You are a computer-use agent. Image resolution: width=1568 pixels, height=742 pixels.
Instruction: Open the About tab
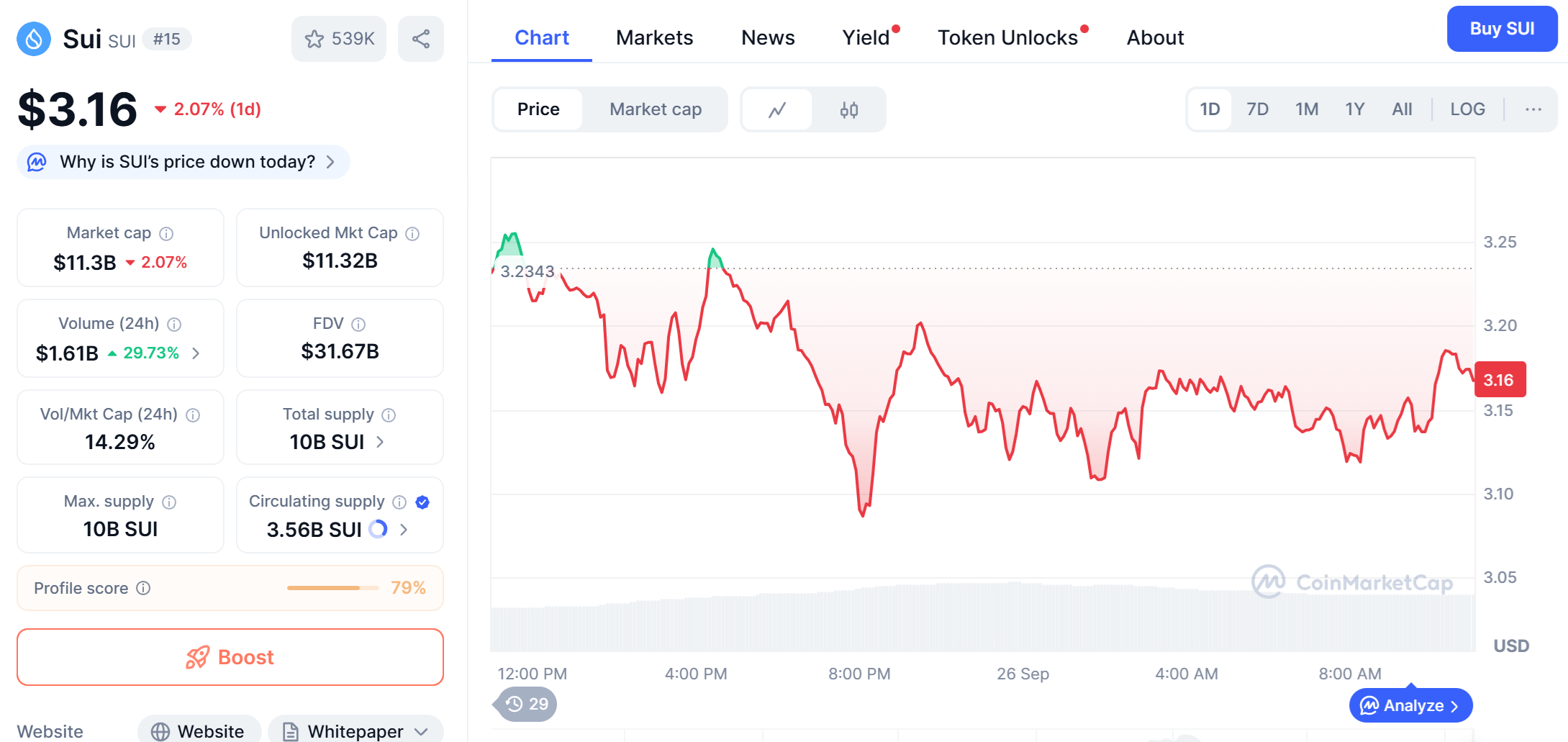1155,37
